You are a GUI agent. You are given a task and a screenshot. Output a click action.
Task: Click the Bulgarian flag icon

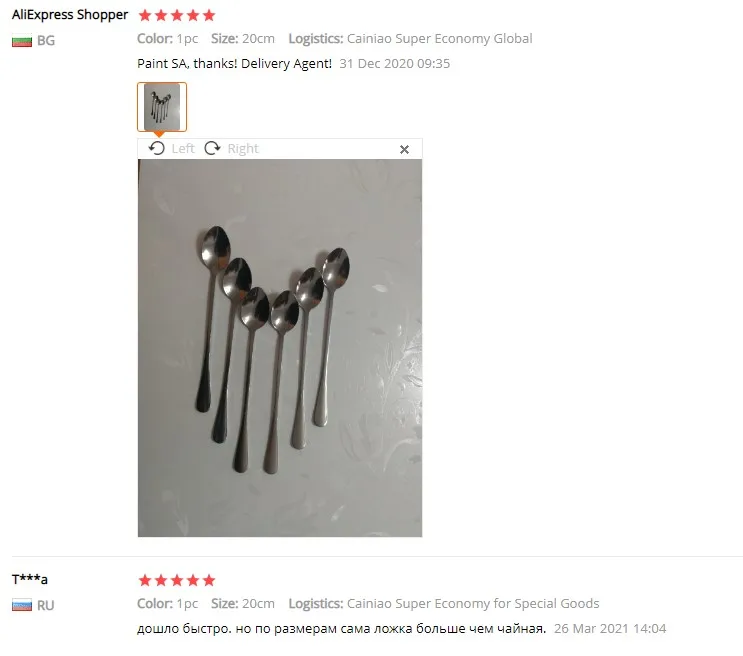pyautogui.click(x=22, y=41)
